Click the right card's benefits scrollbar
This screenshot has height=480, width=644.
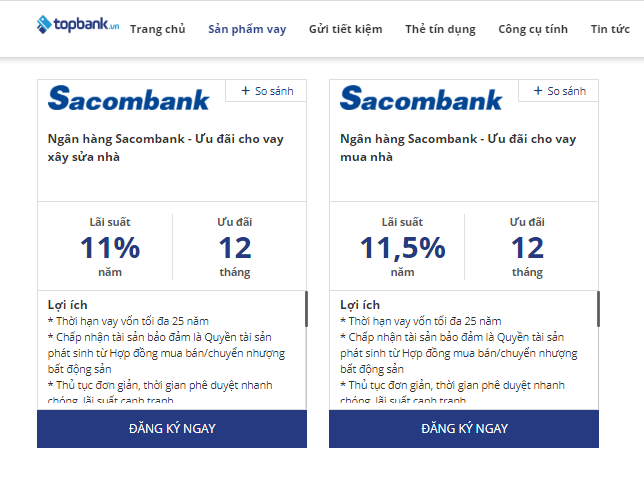[x=598, y=310]
